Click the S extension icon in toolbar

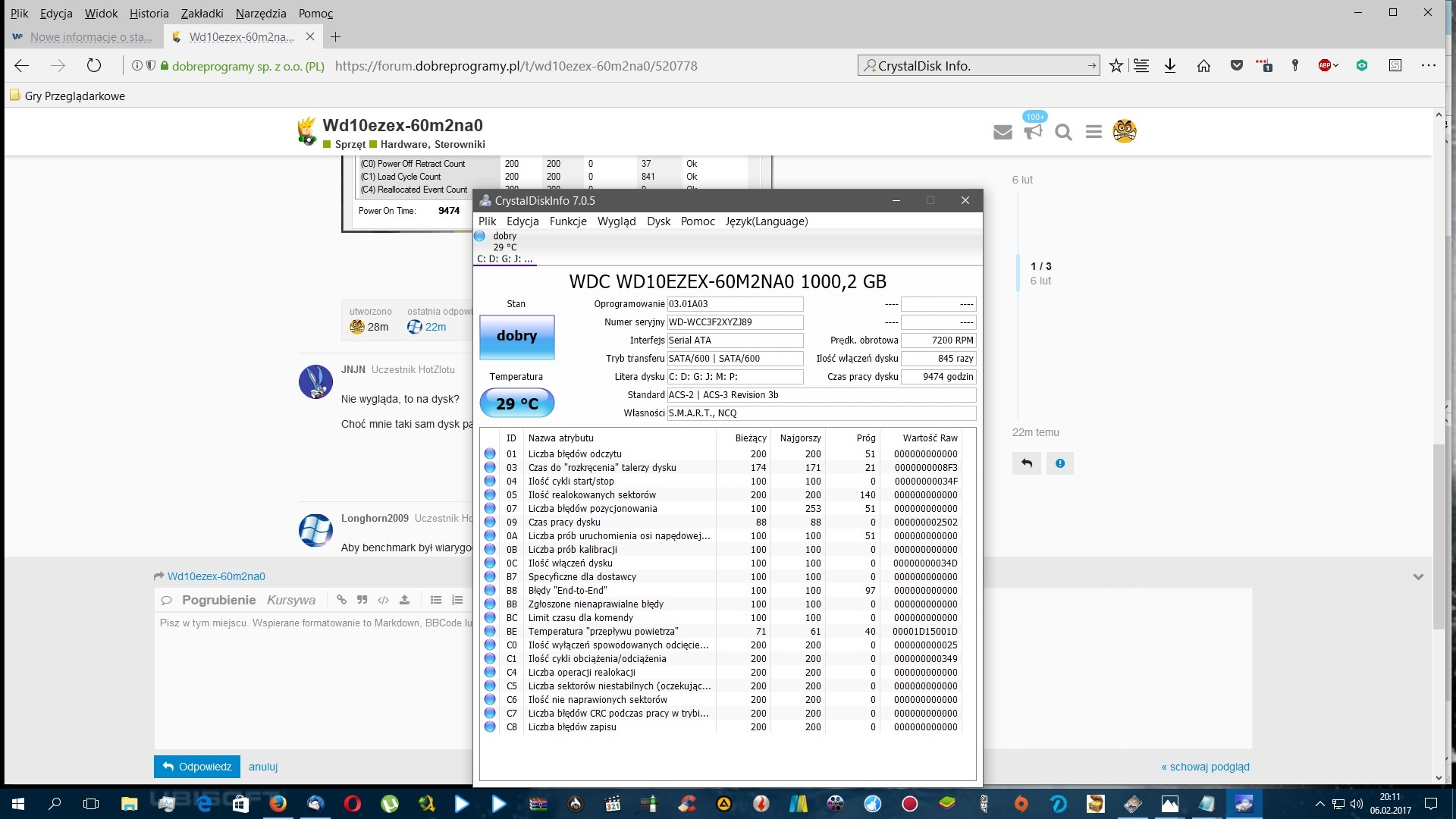[x=1395, y=66]
